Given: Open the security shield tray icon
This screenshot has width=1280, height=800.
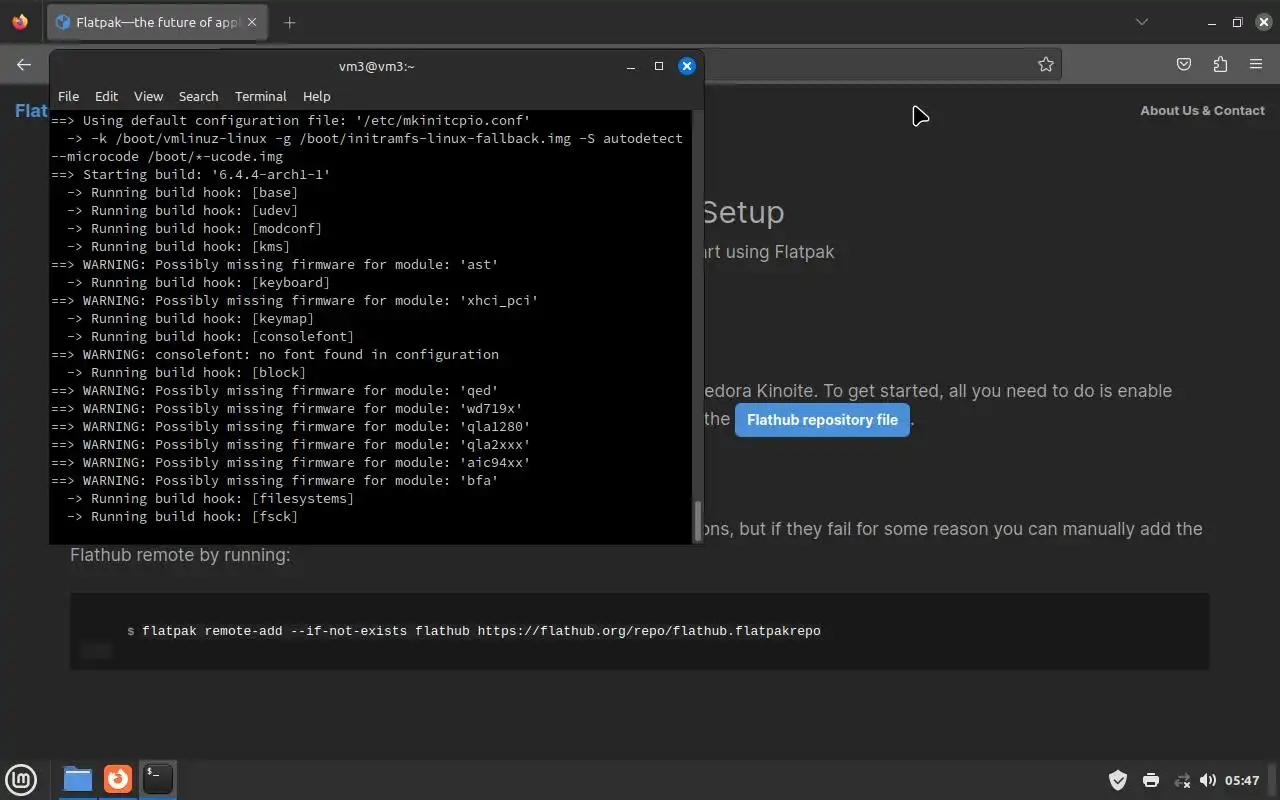Looking at the screenshot, I should click(x=1118, y=780).
